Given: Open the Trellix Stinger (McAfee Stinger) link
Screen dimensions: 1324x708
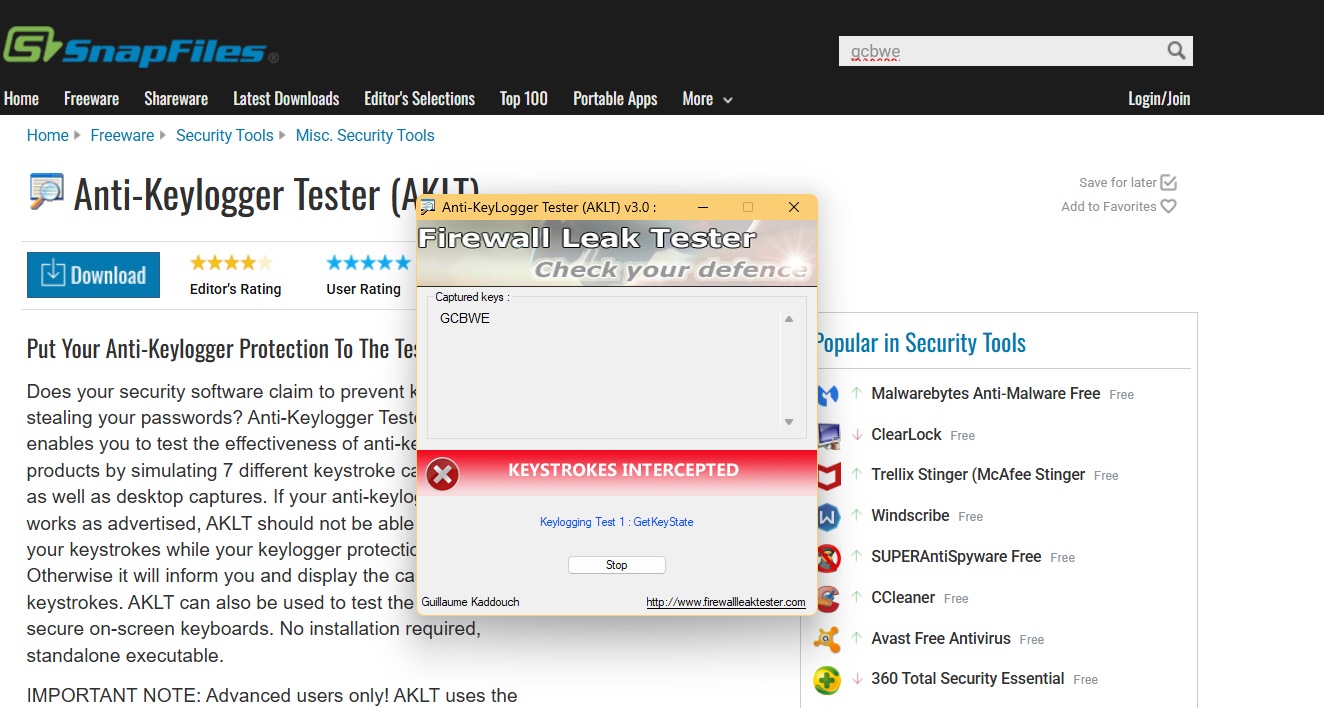Looking at the screenshot, I should (x=978, y=475).
